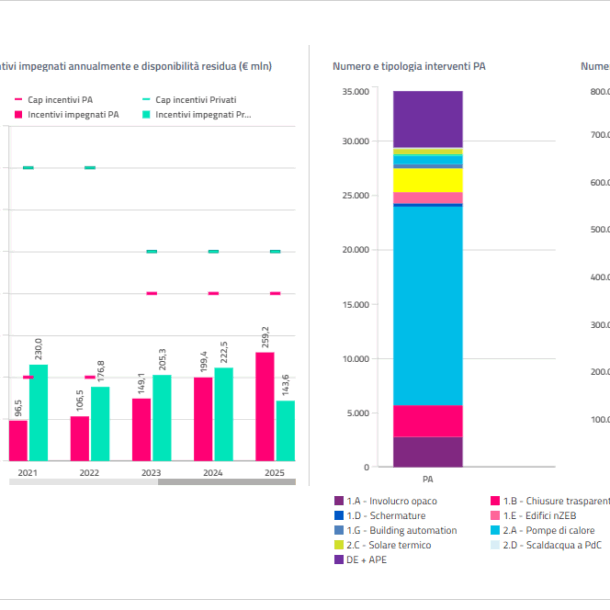Click the yellow segment of the PA bar

coord(428,180)
